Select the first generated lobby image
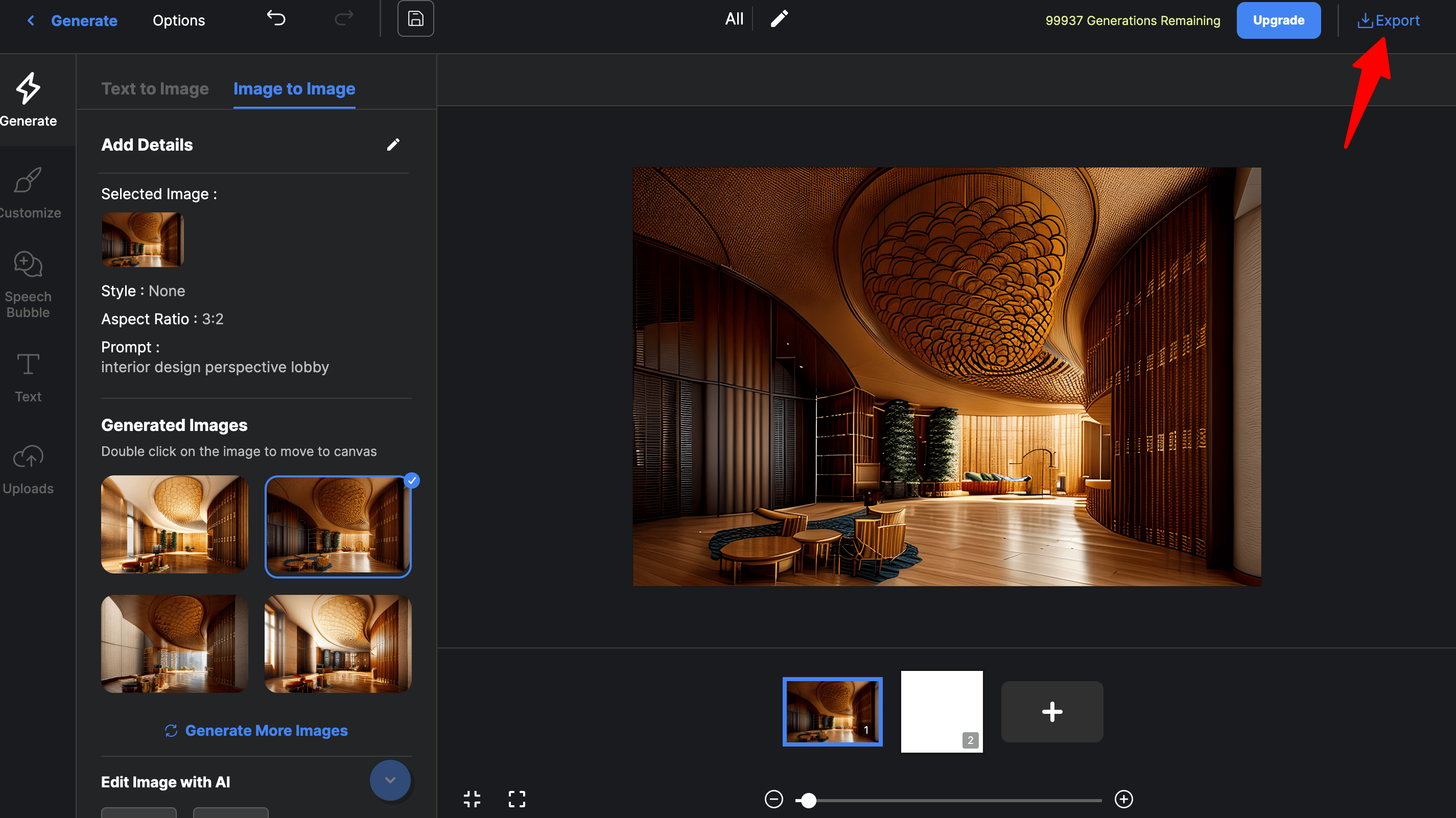 [x=174, y=524]
